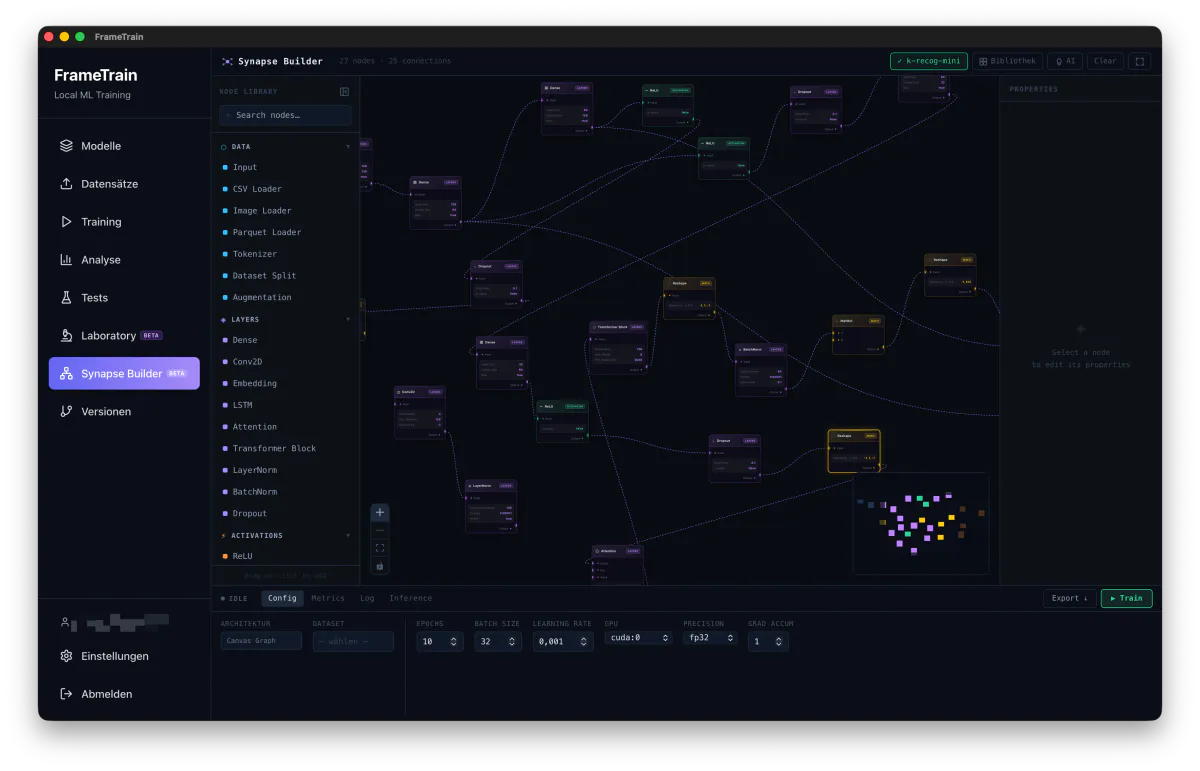Image resolution: width=1200 pixels, height=771 pixels.
Task: Add a LayerNorm node from the library
Action: coord(285,470)
